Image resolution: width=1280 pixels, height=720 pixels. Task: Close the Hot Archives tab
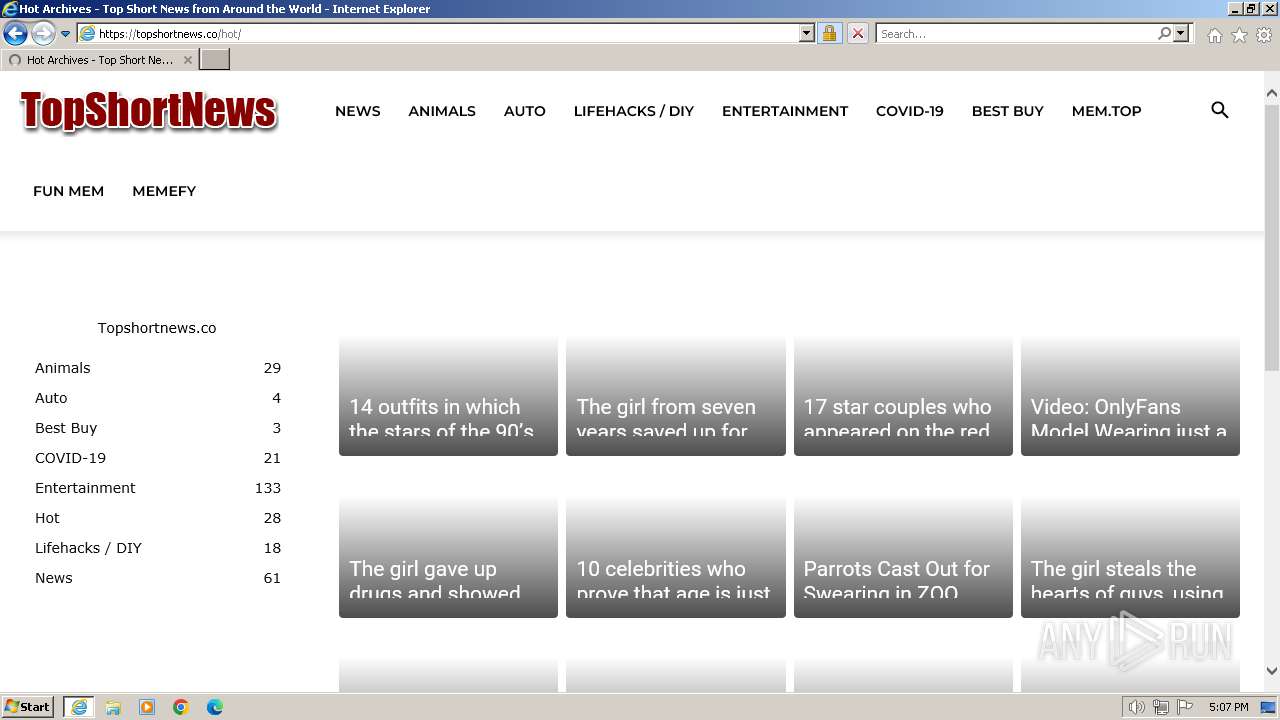187,60
